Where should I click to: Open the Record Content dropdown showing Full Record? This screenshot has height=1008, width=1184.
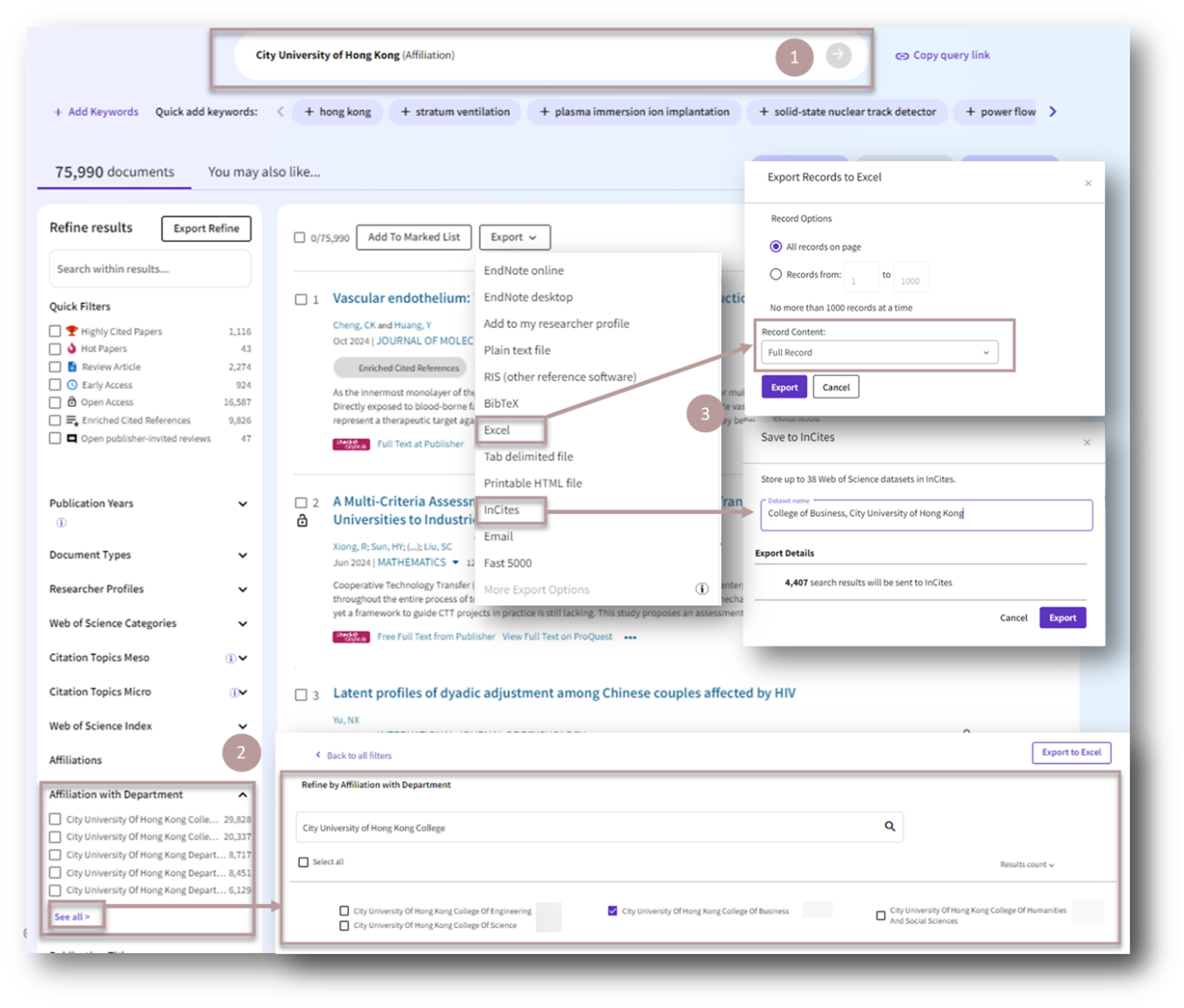tap(879, 352)
